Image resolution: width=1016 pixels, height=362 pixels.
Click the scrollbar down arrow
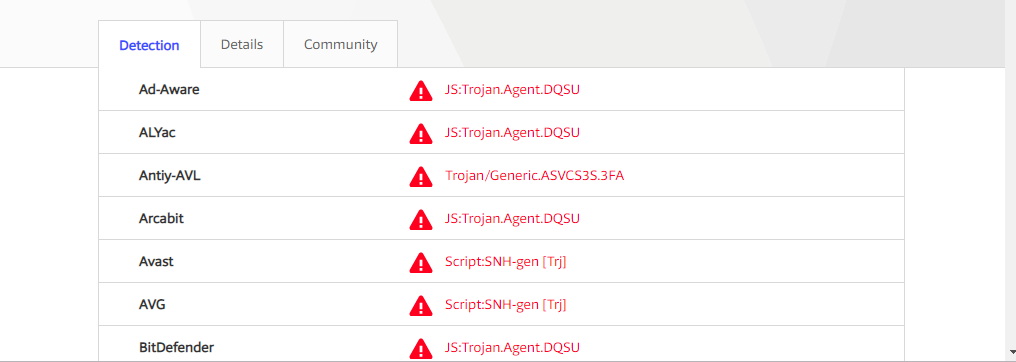coord(1012,351)
